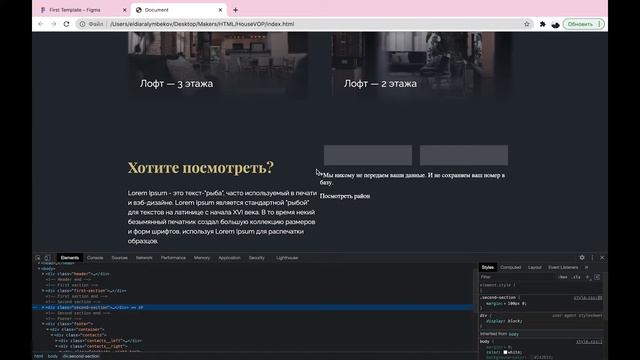
Task: Go back in browser history
Action: [x=40, y=24]
